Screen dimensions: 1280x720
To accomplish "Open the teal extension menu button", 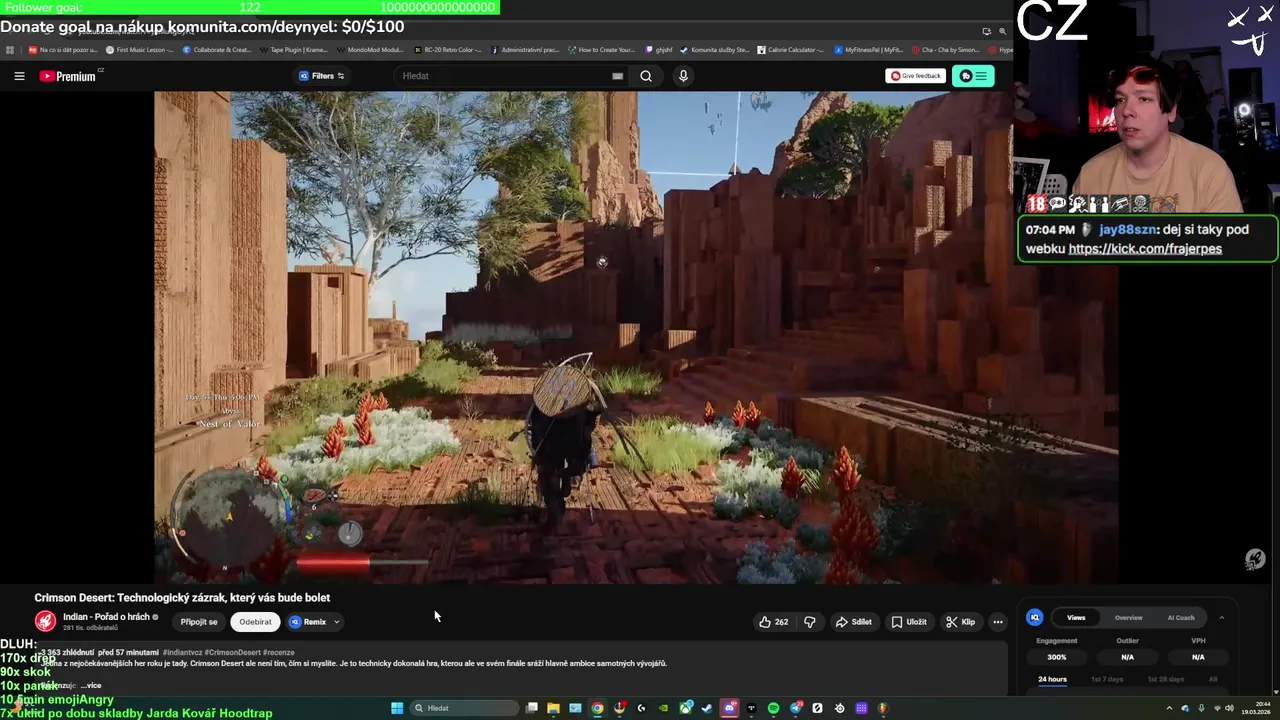I will [x=973, y=76].
